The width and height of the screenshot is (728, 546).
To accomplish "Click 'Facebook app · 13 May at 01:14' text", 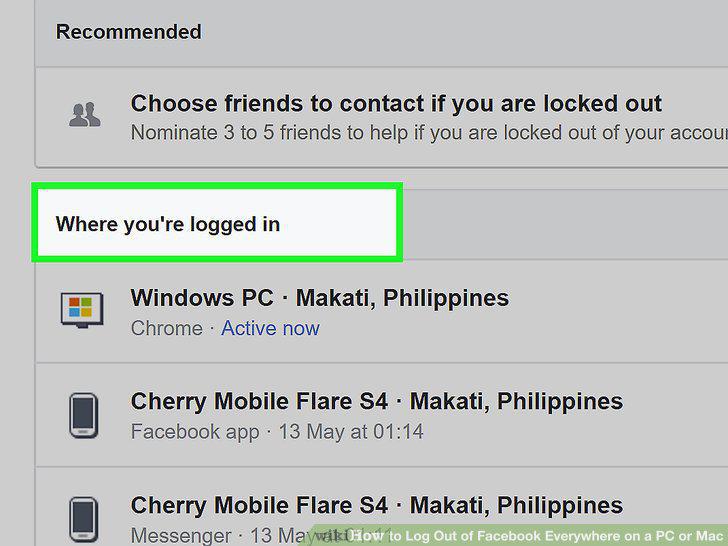I will point(277,432).
